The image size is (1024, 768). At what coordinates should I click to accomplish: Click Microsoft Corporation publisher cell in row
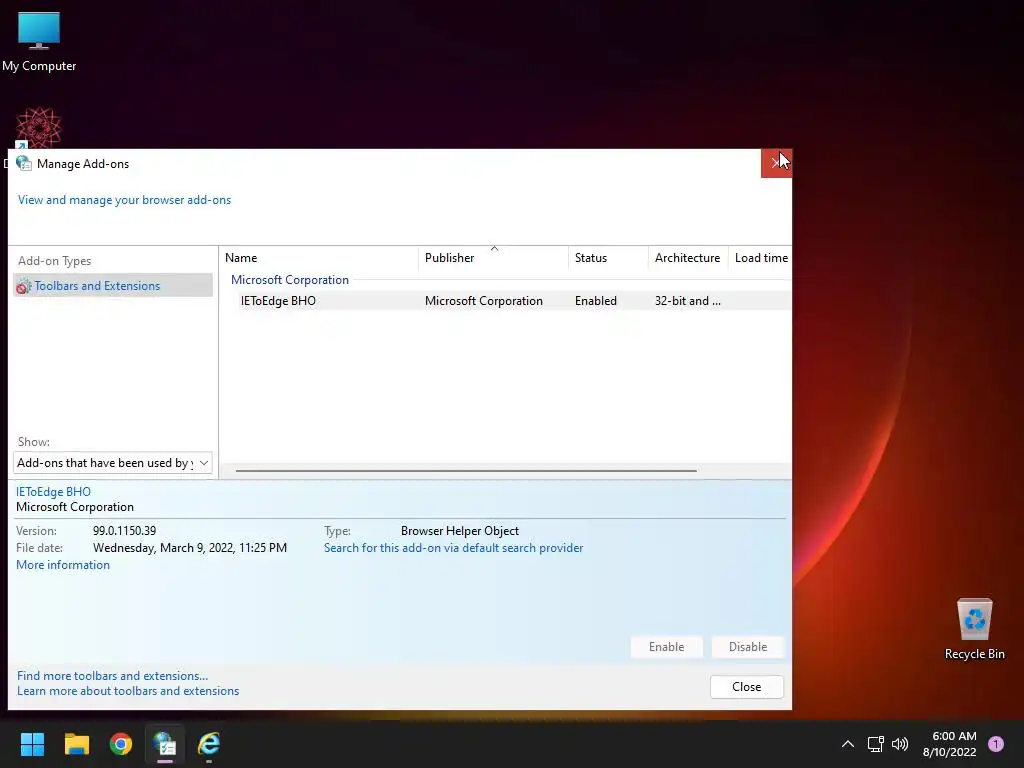(x=483, y=301)
